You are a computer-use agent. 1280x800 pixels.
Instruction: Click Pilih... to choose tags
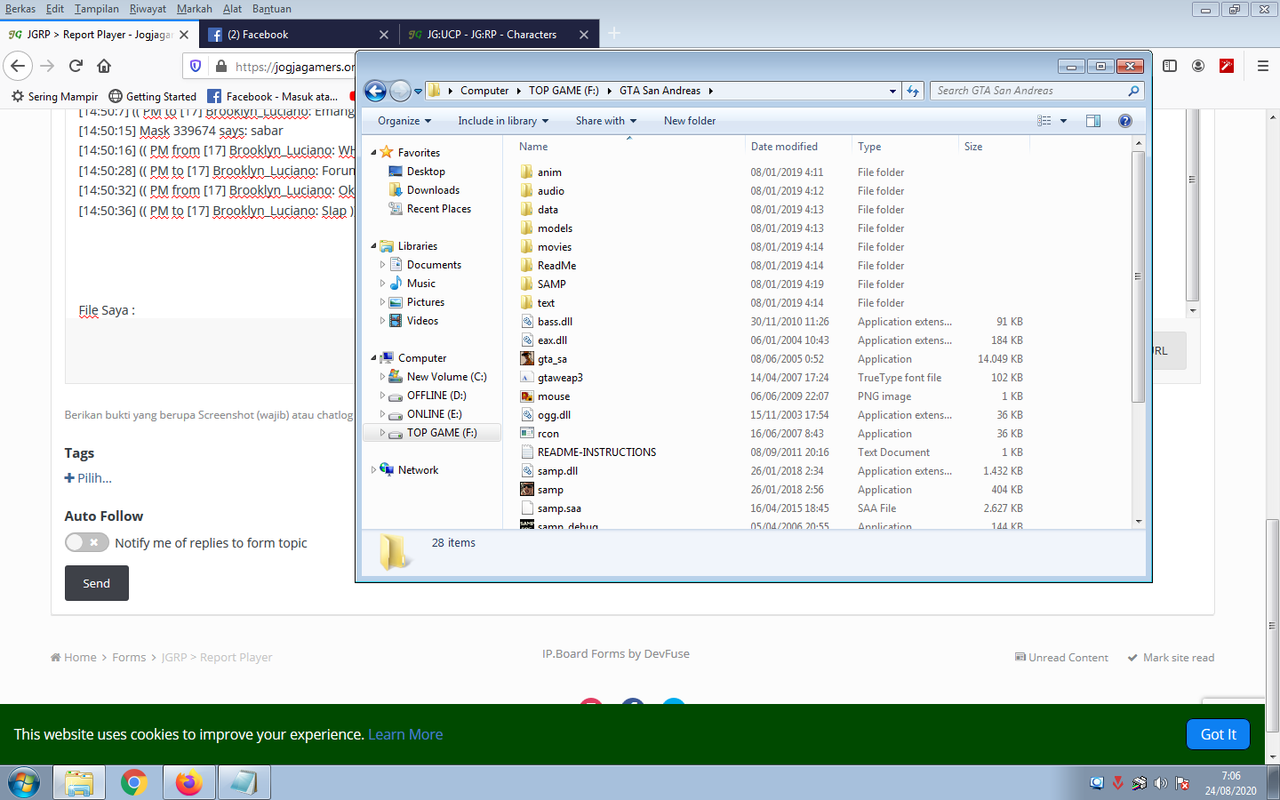(x=88, y=478)
